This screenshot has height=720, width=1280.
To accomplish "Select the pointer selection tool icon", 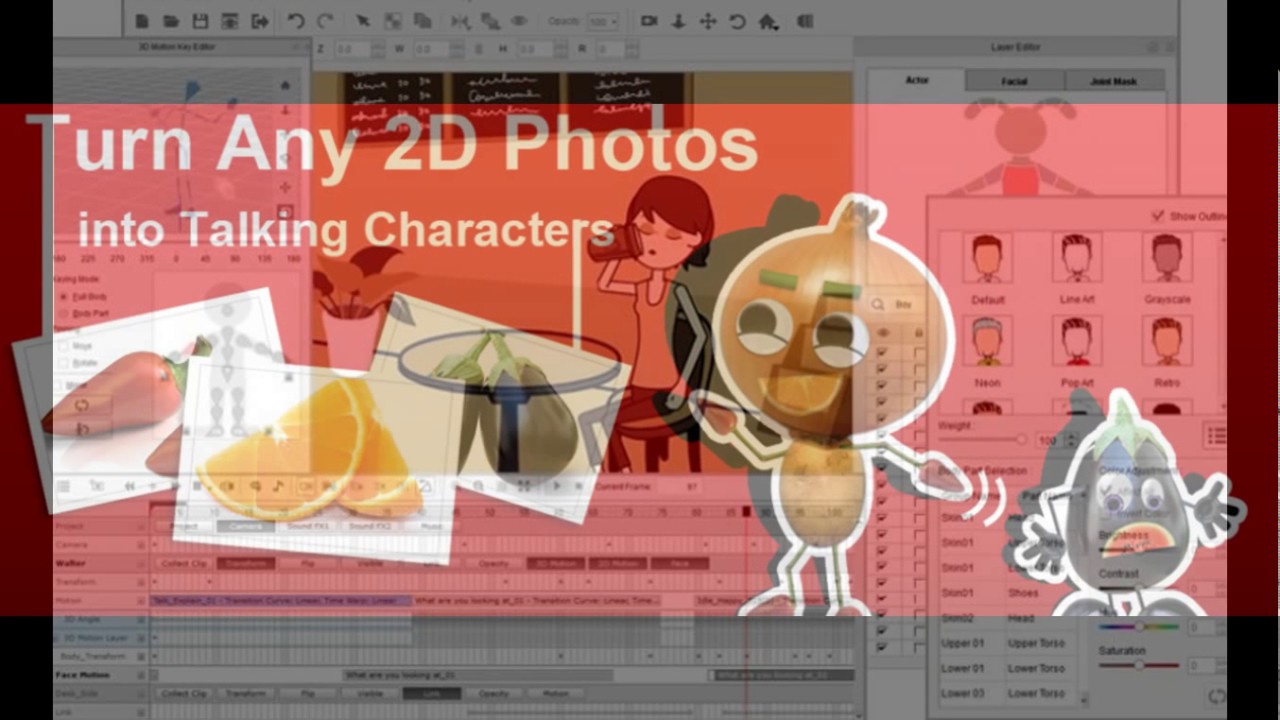I will coord(363,21).
